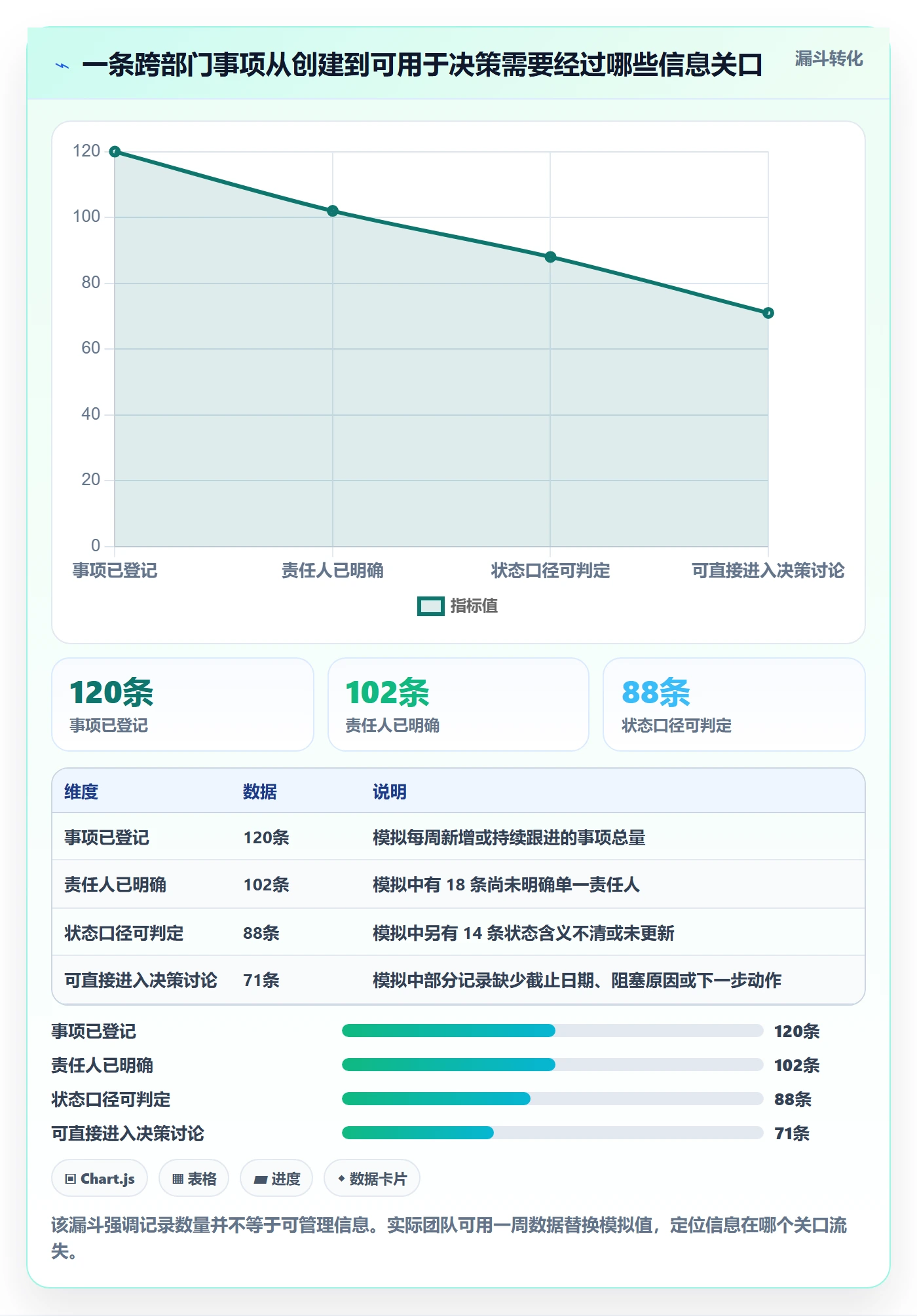Click the card title 一条跨部门事项从创建到可用于决策…
917x1316 pixels.
coord(422,65)
